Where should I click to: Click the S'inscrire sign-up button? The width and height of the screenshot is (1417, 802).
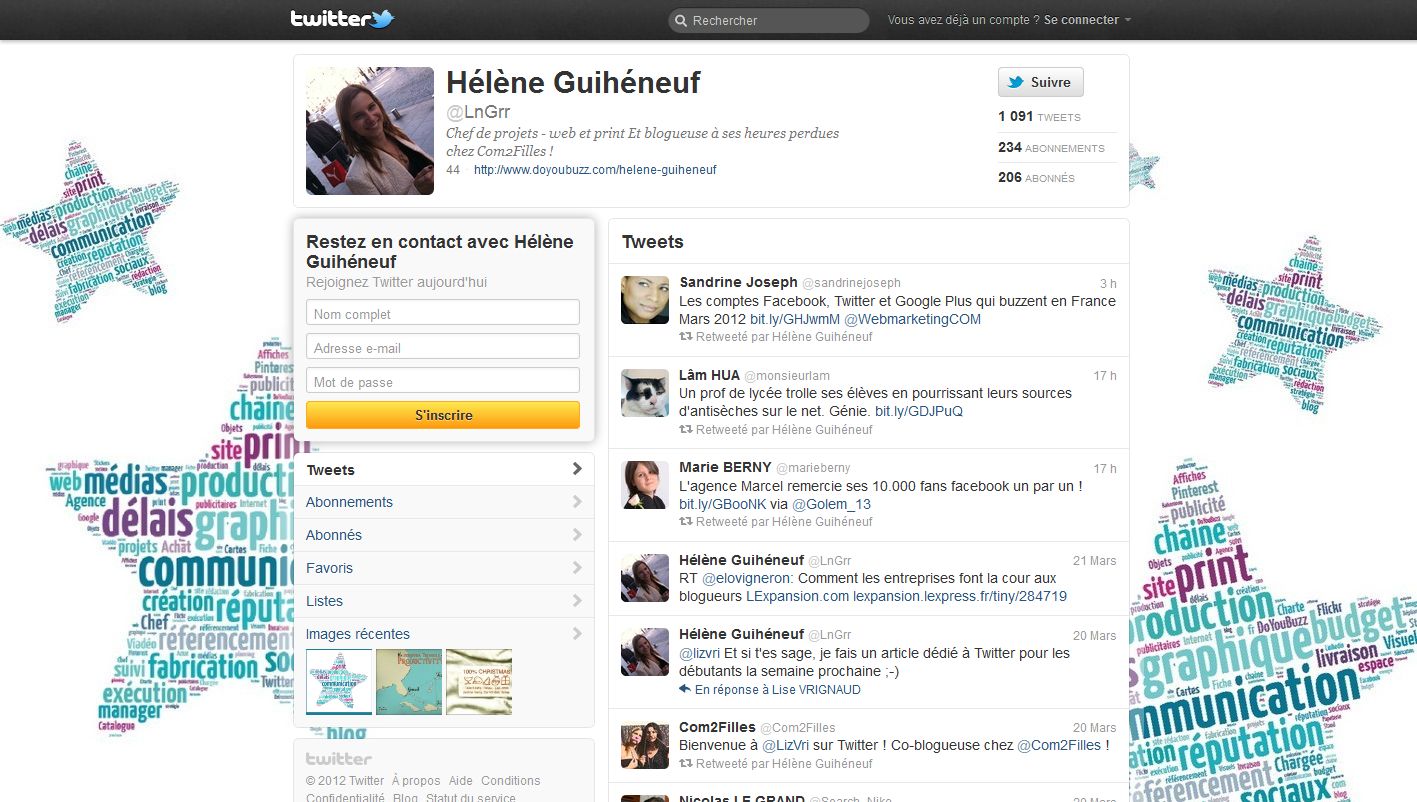click(x=443, y=415)
